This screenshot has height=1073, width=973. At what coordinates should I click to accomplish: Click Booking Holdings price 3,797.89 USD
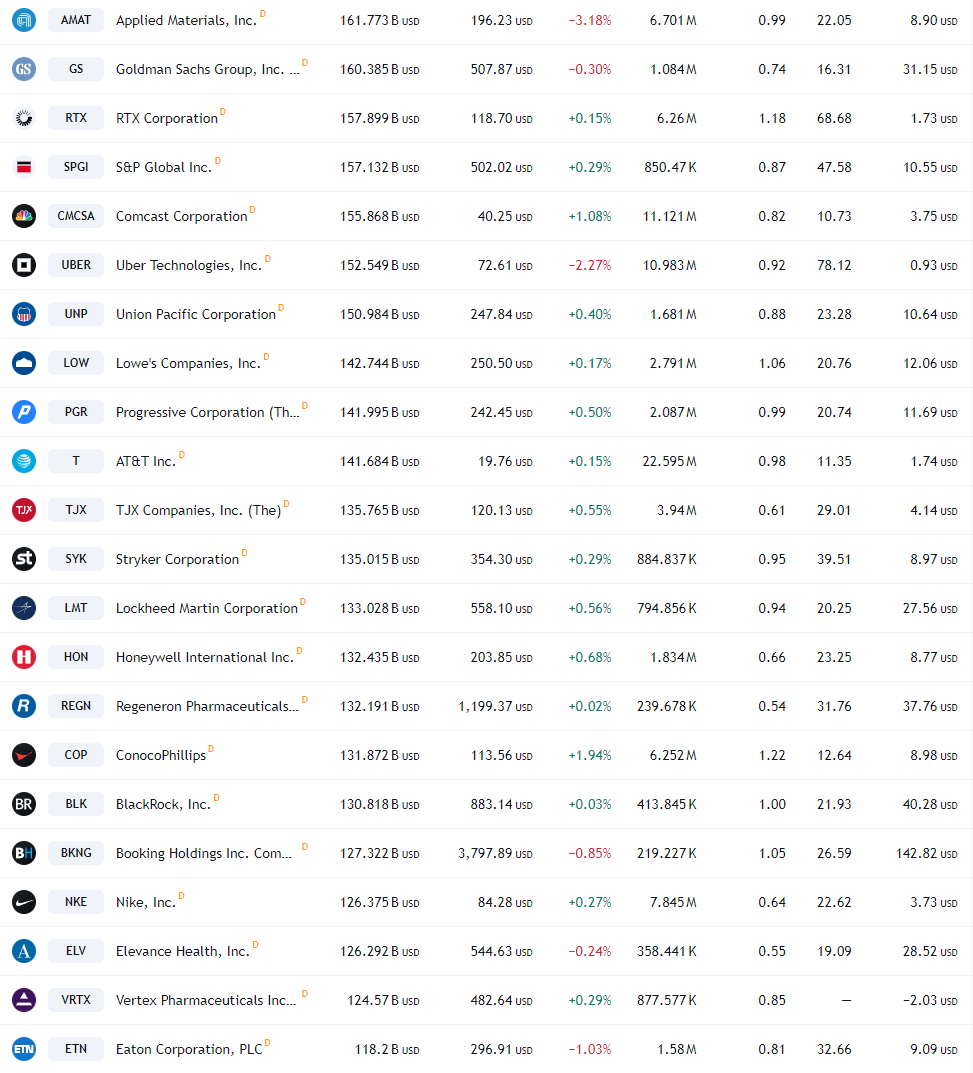pos(495,853)
